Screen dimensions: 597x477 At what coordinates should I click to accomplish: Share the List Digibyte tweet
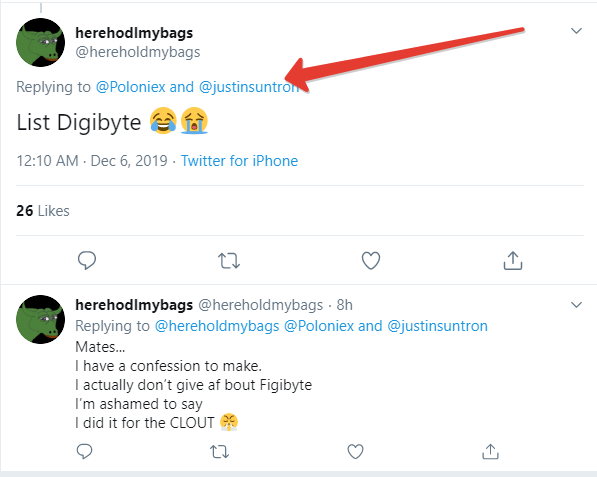click(513, 261)
